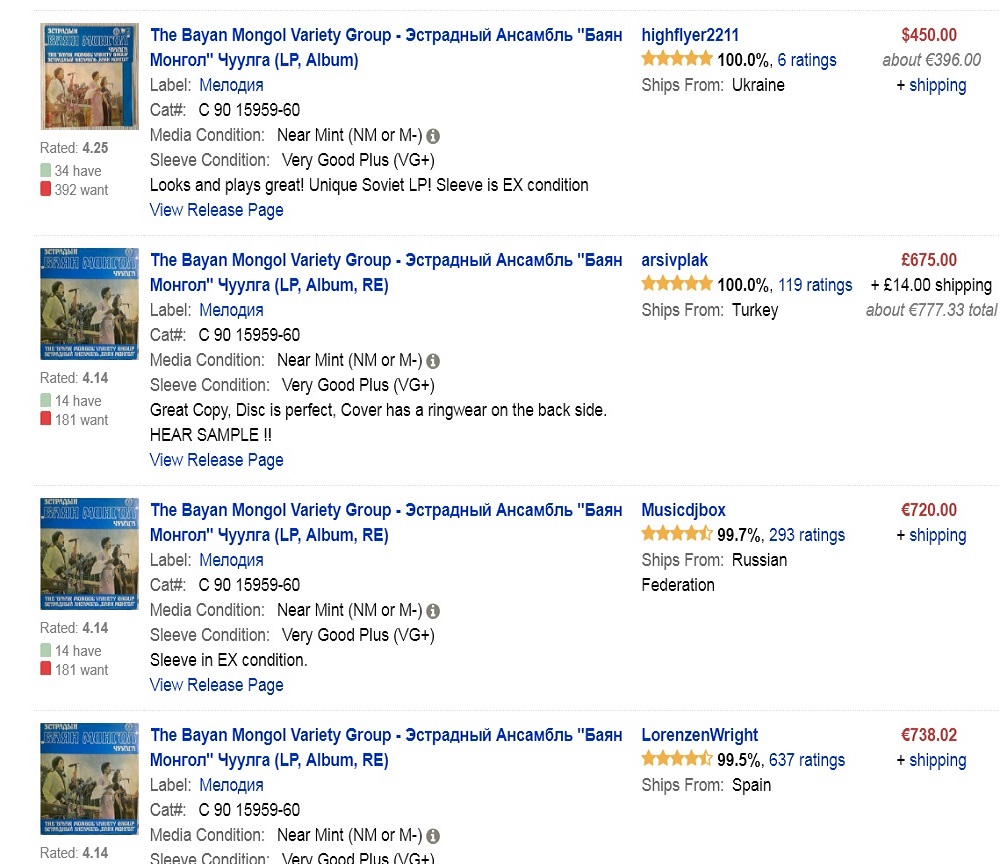Open seller highflyer2211's profile

click(x=690, y=35)
